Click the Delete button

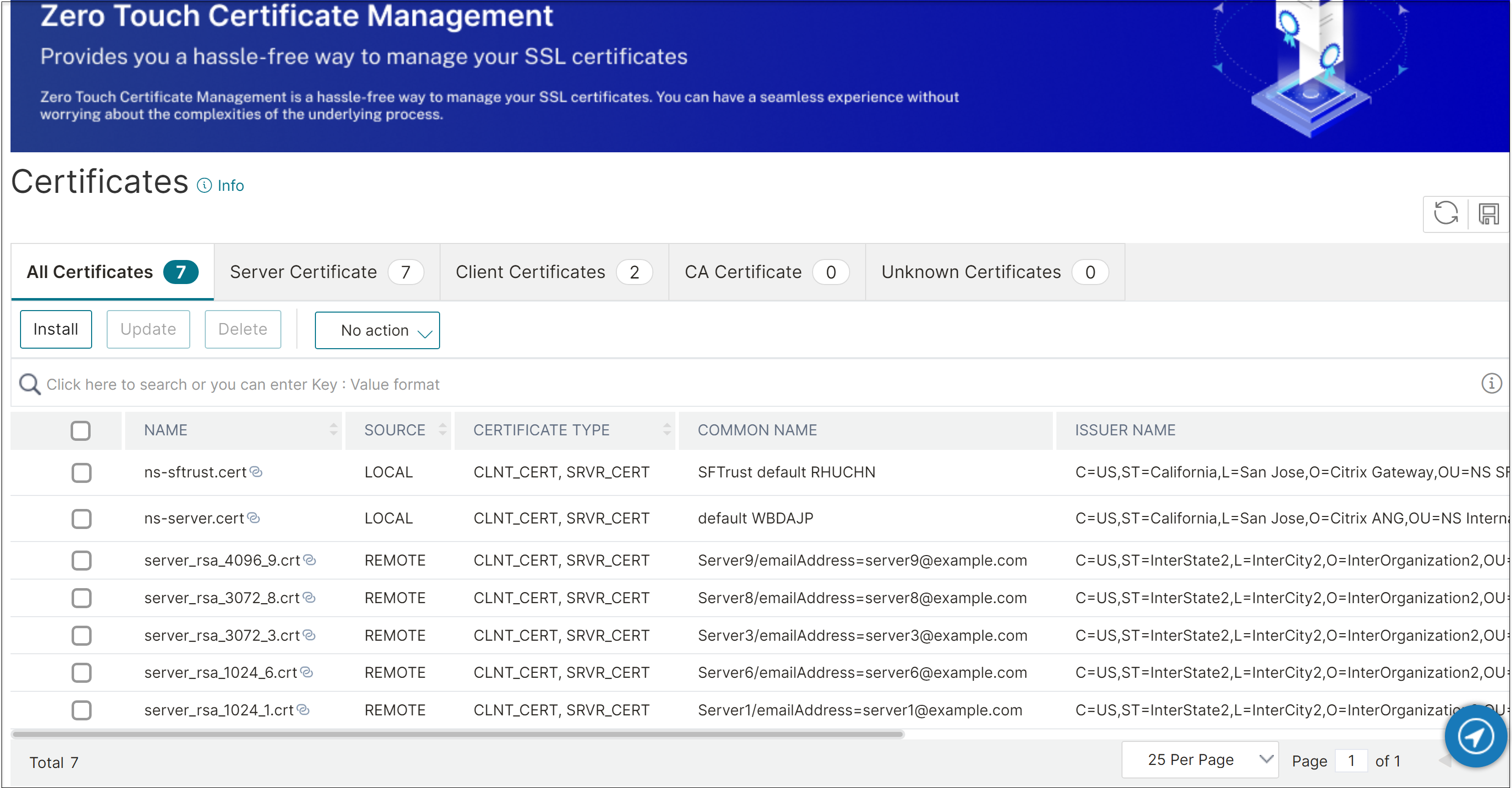[x=242, y=330]
